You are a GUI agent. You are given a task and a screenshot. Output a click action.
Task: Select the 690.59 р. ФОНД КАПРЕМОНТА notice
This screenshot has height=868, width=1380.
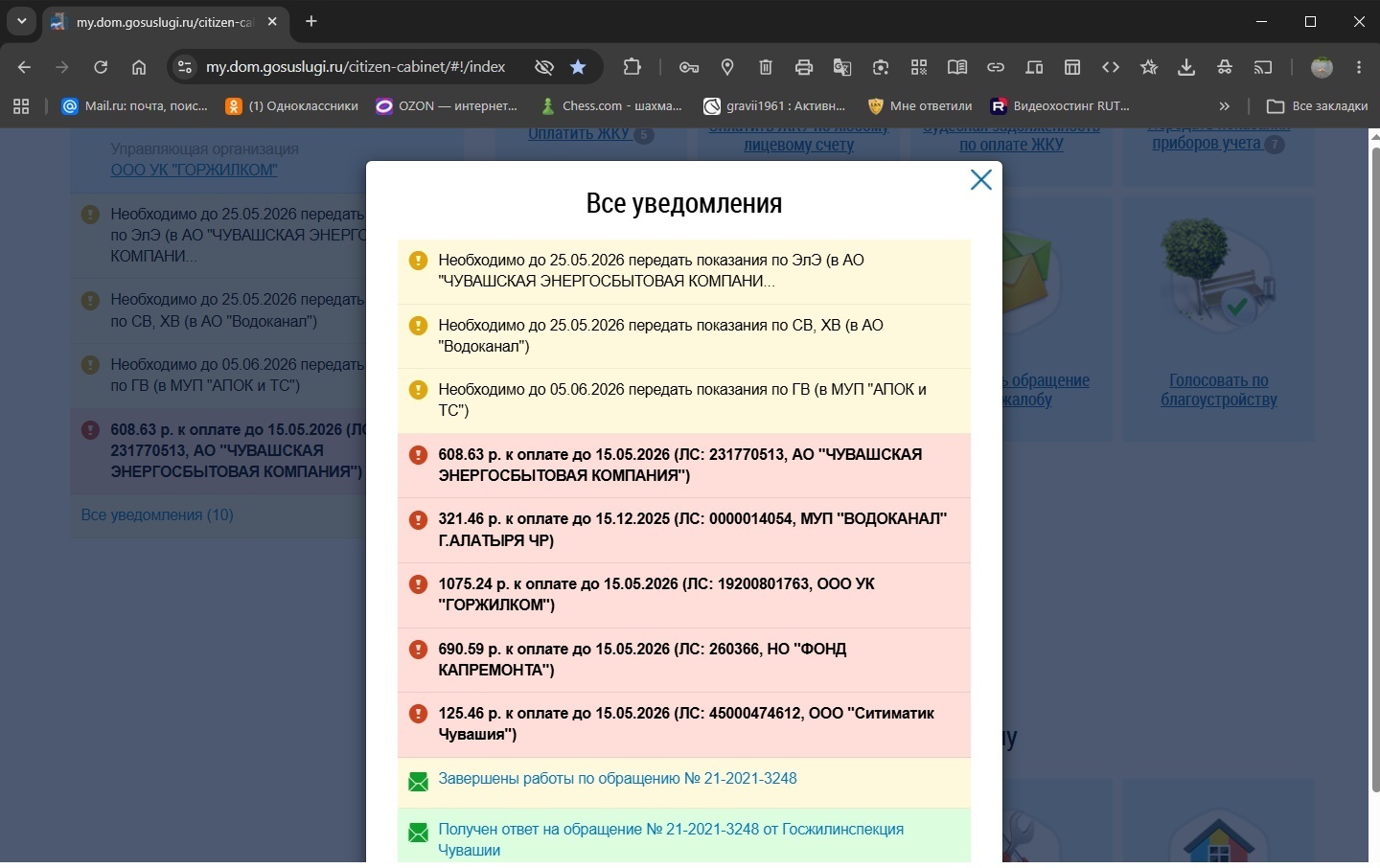(x=684, y=660)
